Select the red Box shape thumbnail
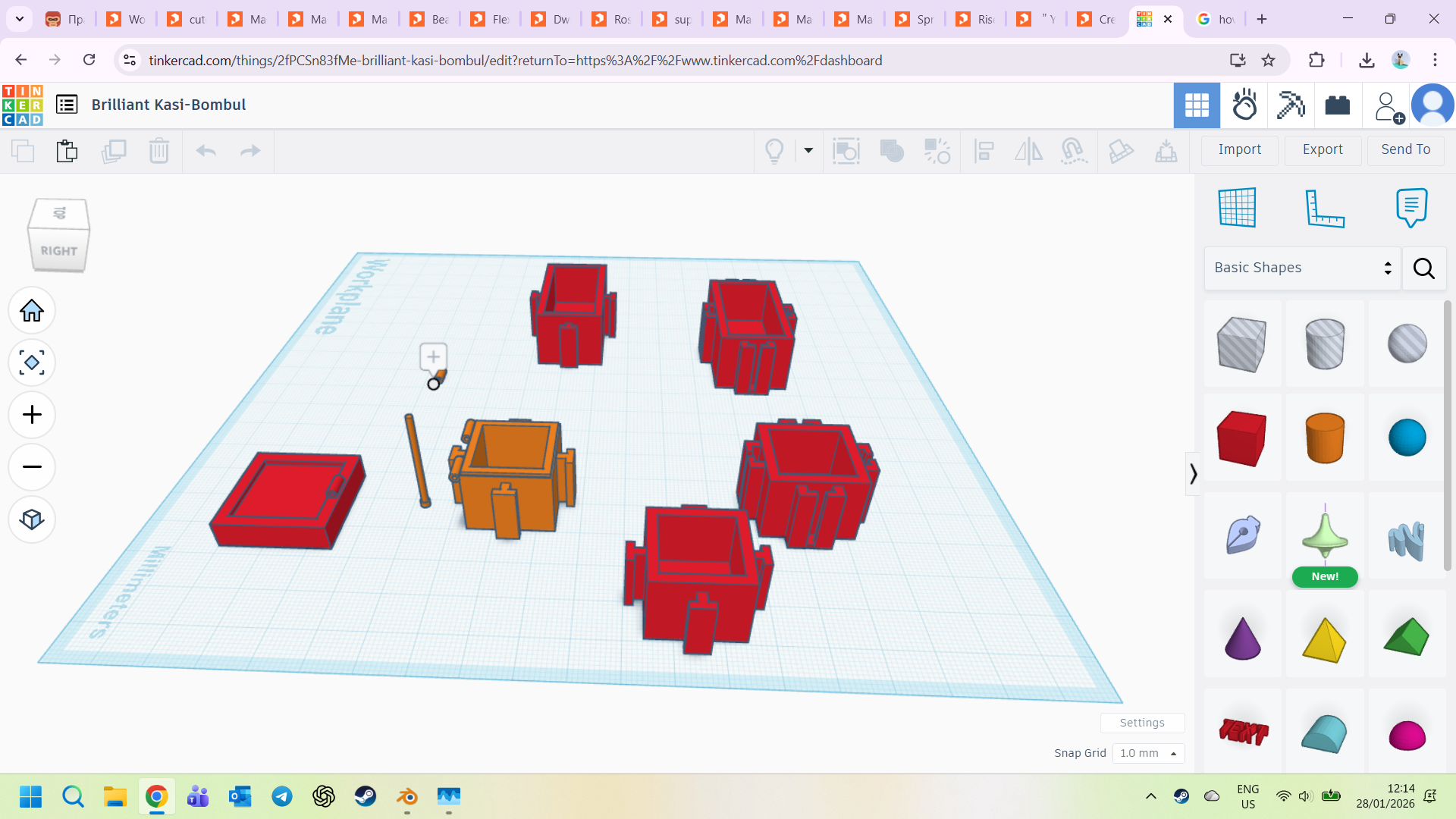Viewport: 1456px width, 819px height. coord(1242,438)
